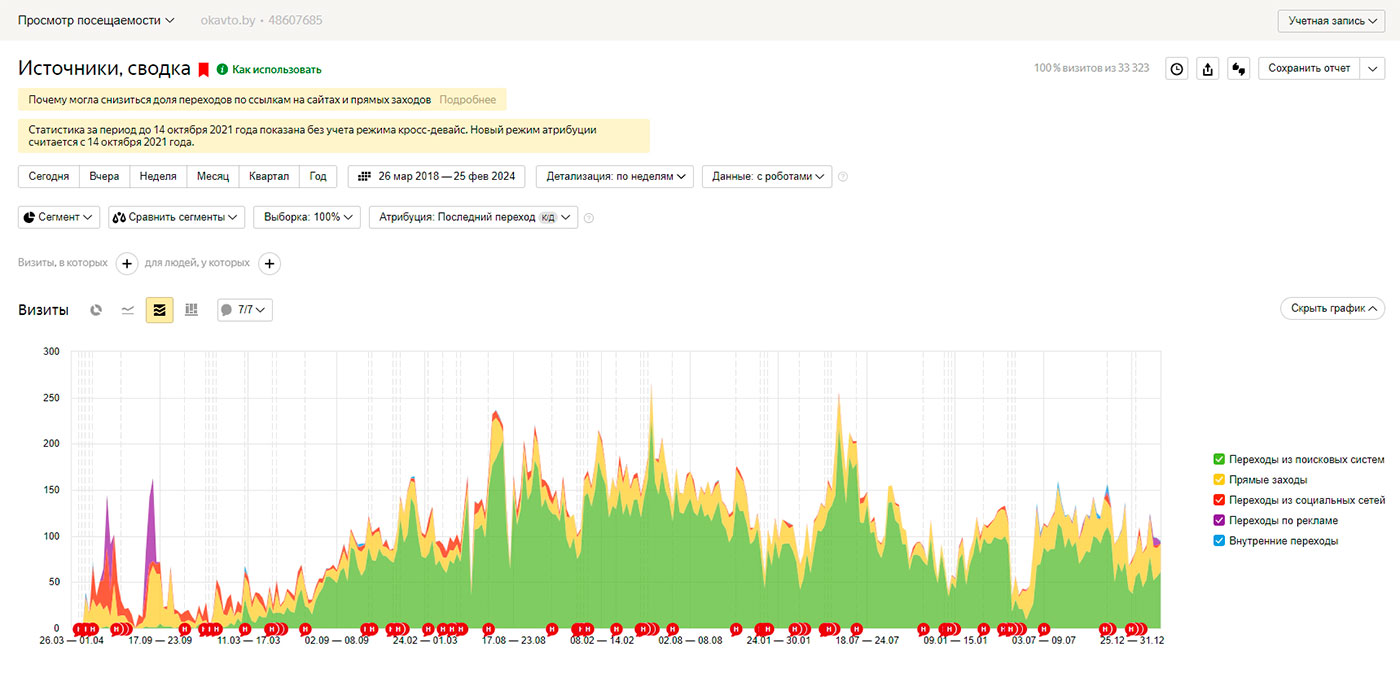Open Данные: с роботами dropdown

click(767, 176)
